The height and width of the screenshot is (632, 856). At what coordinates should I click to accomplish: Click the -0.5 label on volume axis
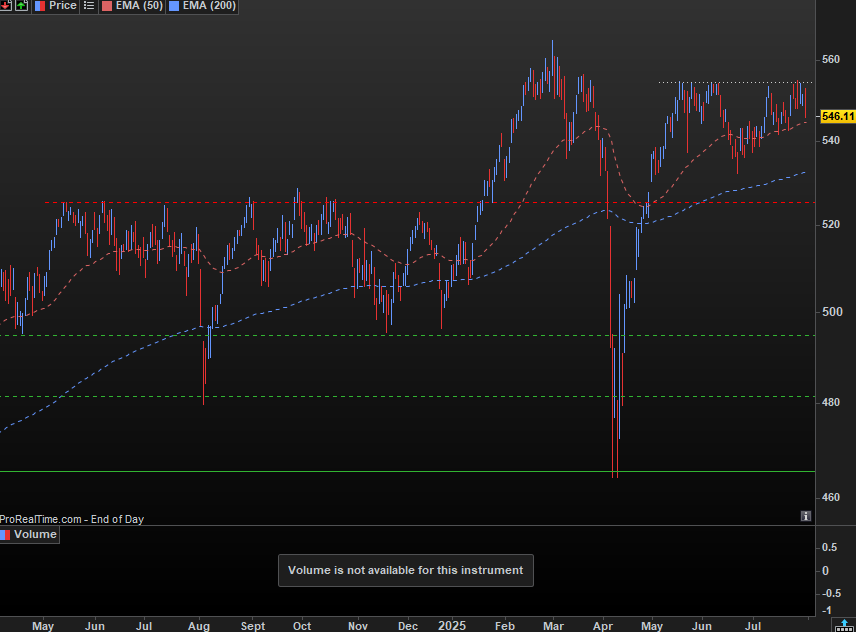coord(831,593)
